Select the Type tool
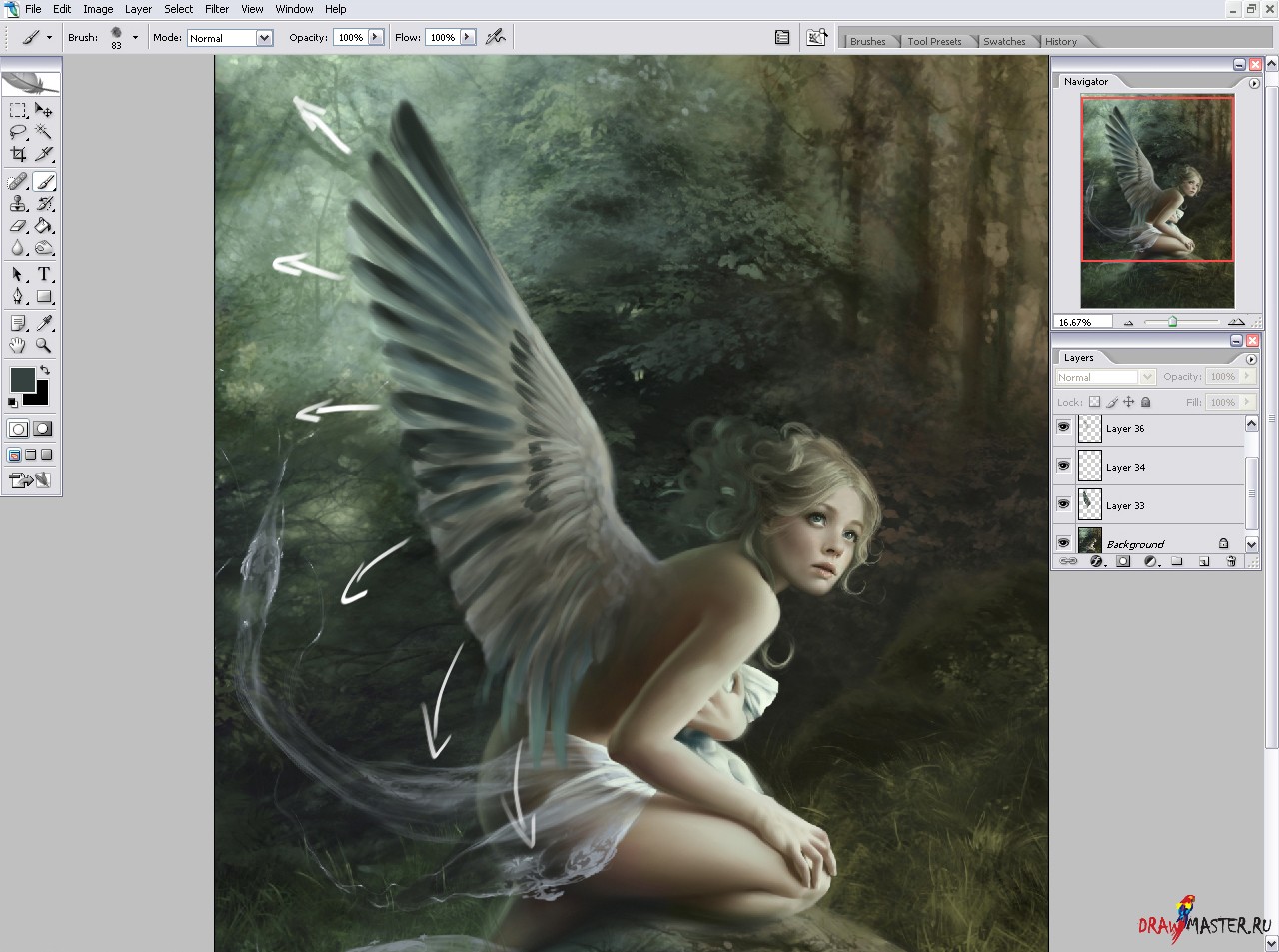 pyautogui.click(x=44, y=274)
